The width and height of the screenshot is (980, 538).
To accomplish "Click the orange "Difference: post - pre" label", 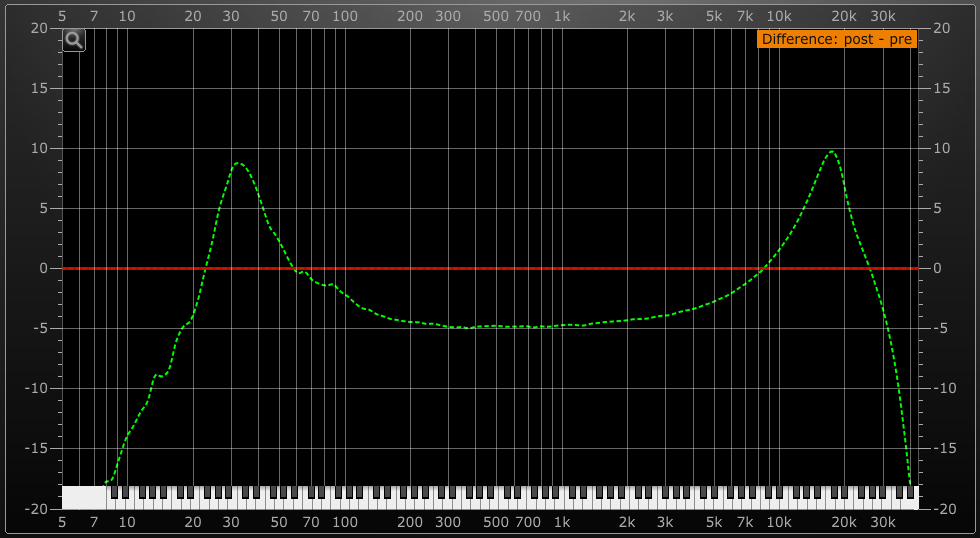I will pyautogui.click(x=836, y=39).
